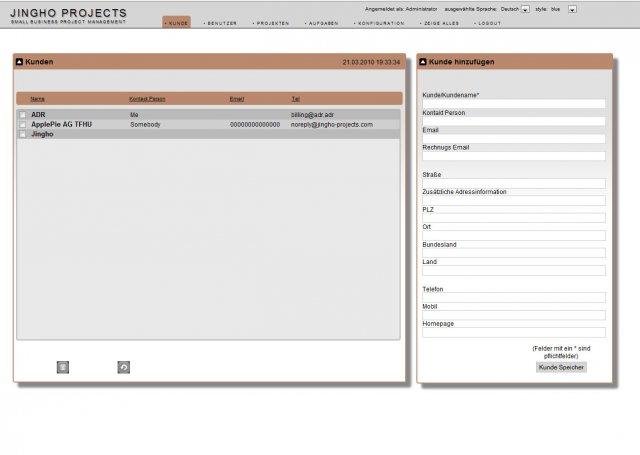Tick the checkbox for customer Jingho
The image size is (640, 455).
23,134
